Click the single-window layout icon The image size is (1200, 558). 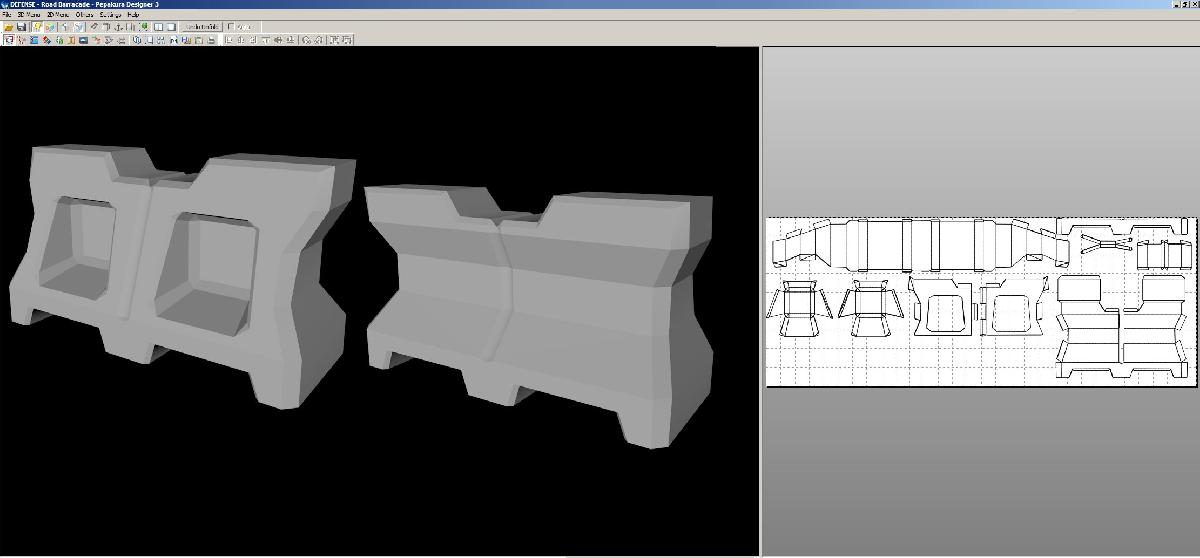click(171, 27)
